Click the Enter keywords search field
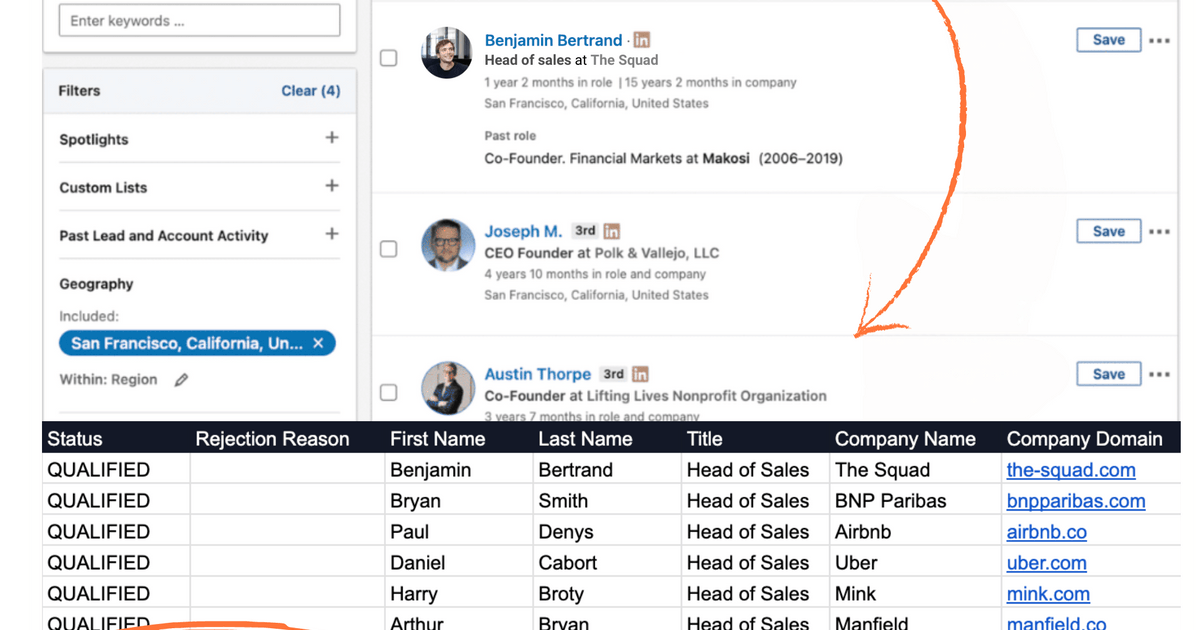 click(200, 21)
